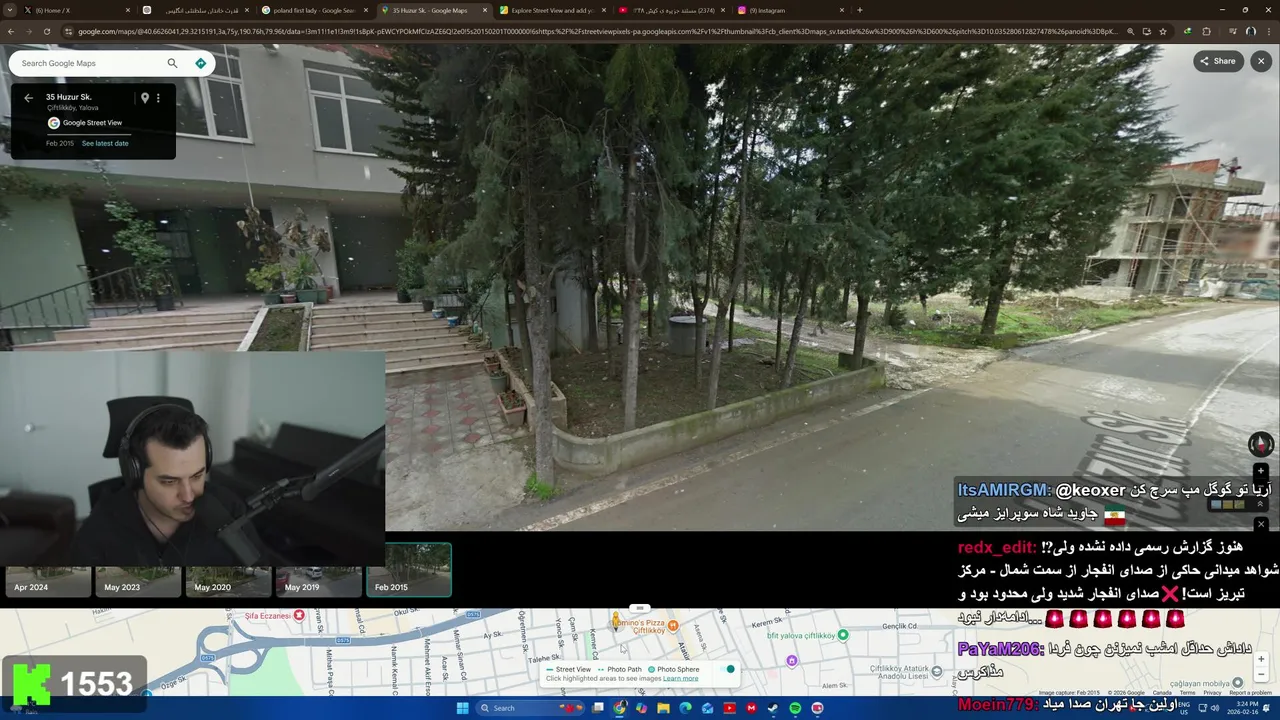
Task: Open Chrome from the taskbar
Action: point(619,708)
